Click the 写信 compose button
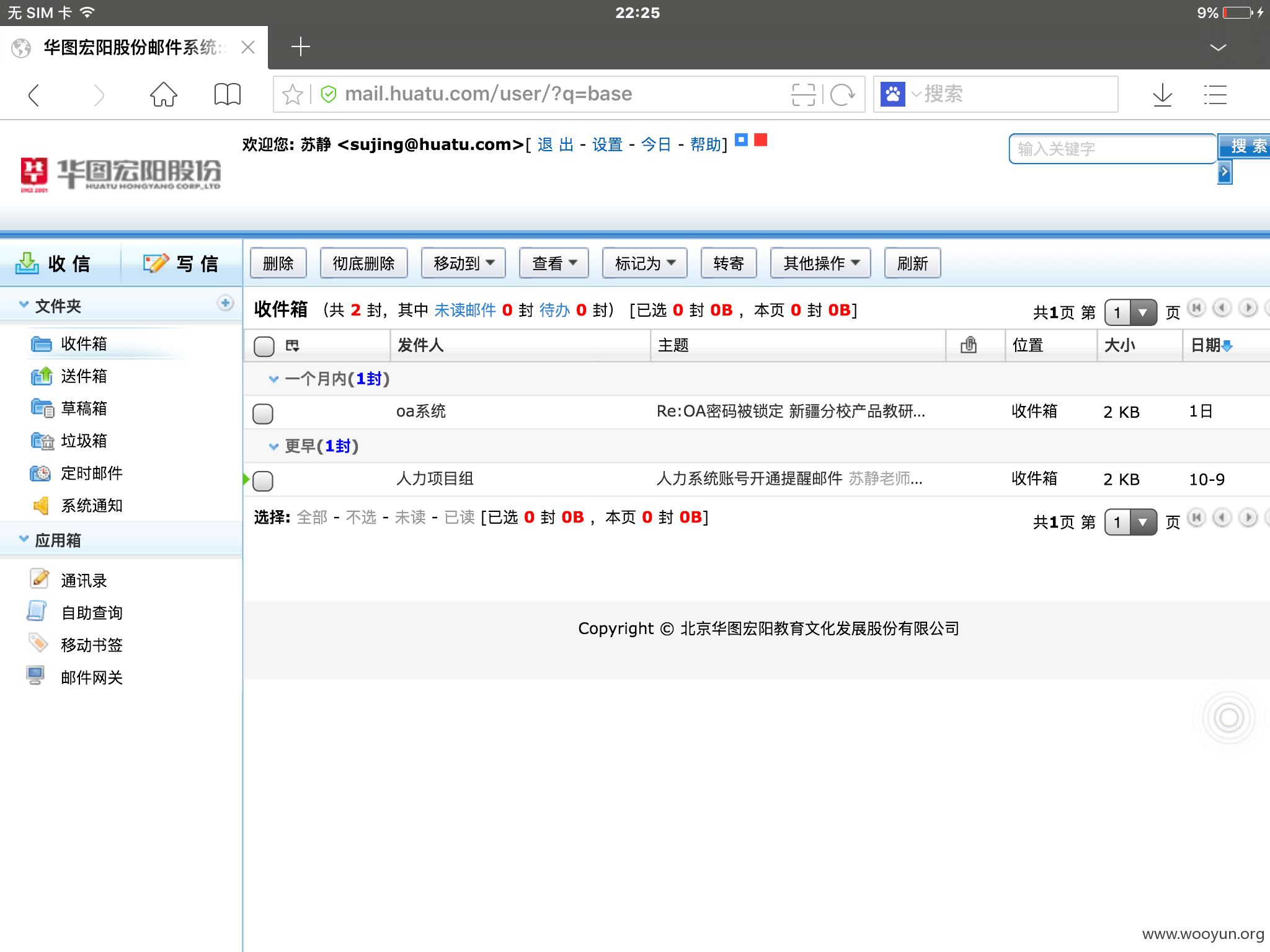The height and width of the screenshot is (952, 1270). point(181,263)
